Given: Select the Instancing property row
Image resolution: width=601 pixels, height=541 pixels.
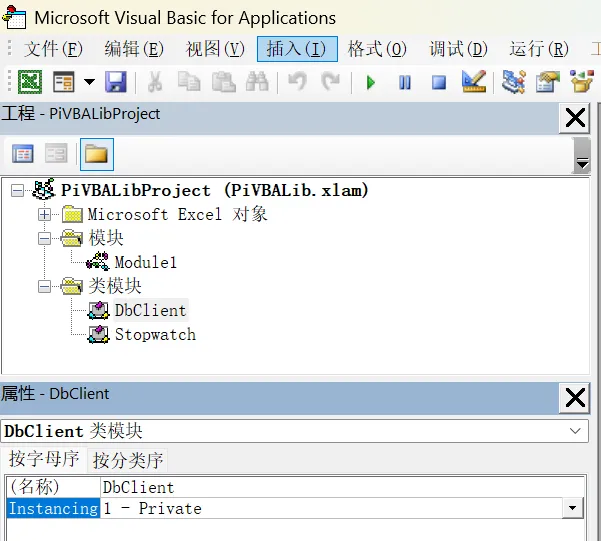Looking at the screenshot, I should point(53,508).
